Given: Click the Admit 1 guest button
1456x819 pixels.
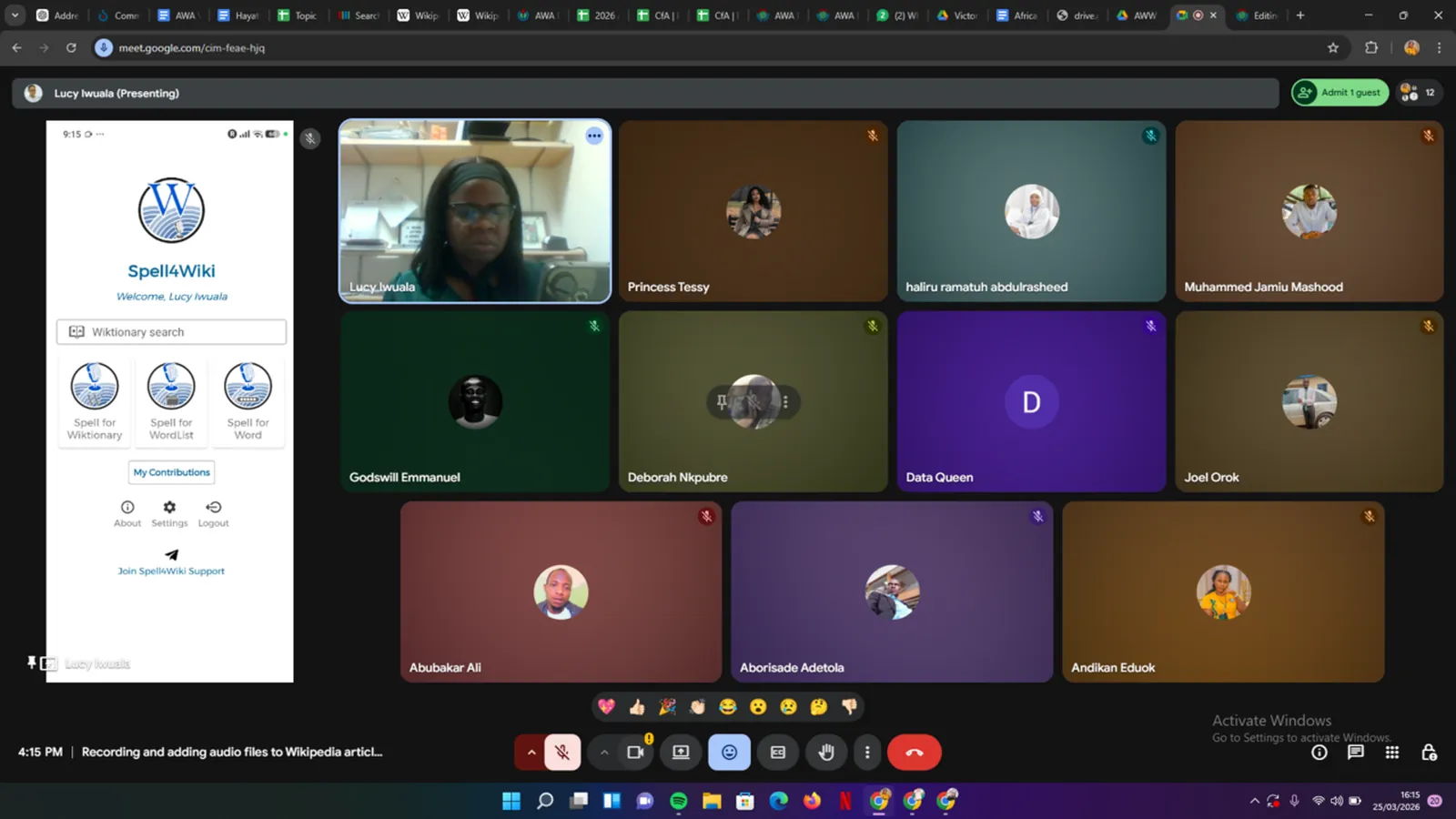Looking at the screenshot, I should click(1340, 93).
